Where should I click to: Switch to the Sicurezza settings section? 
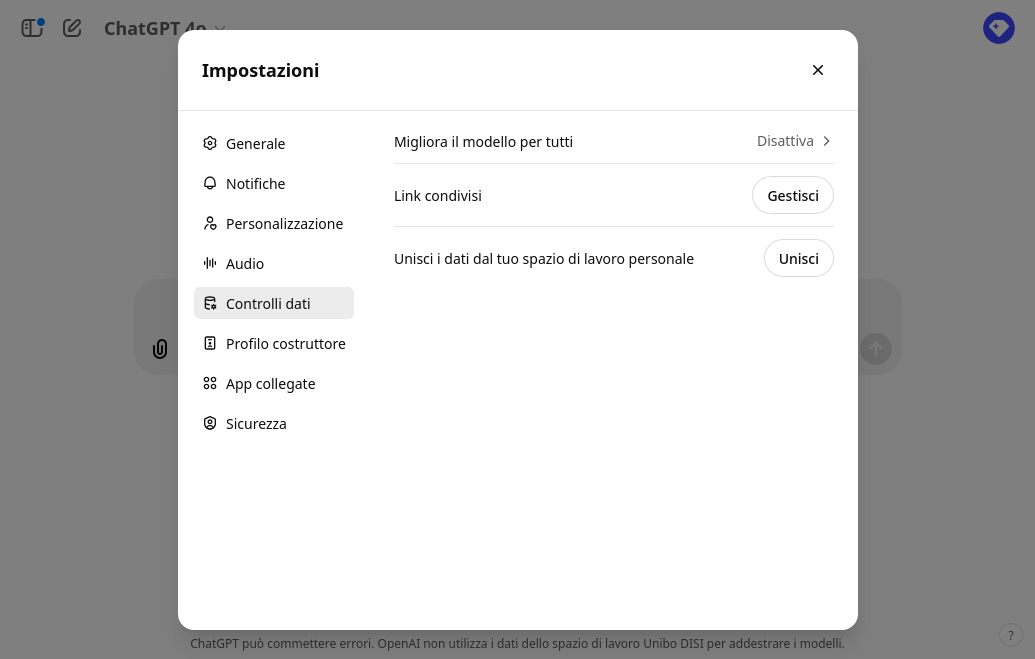[x=256, y=424]
